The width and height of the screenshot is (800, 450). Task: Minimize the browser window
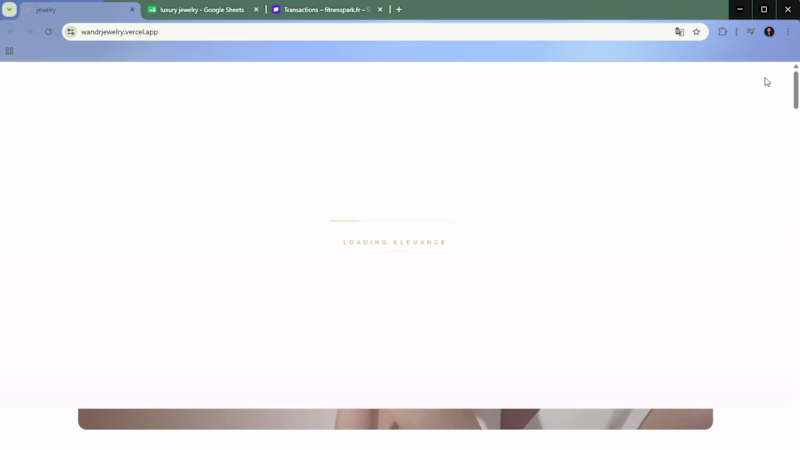tap(740, 9)
